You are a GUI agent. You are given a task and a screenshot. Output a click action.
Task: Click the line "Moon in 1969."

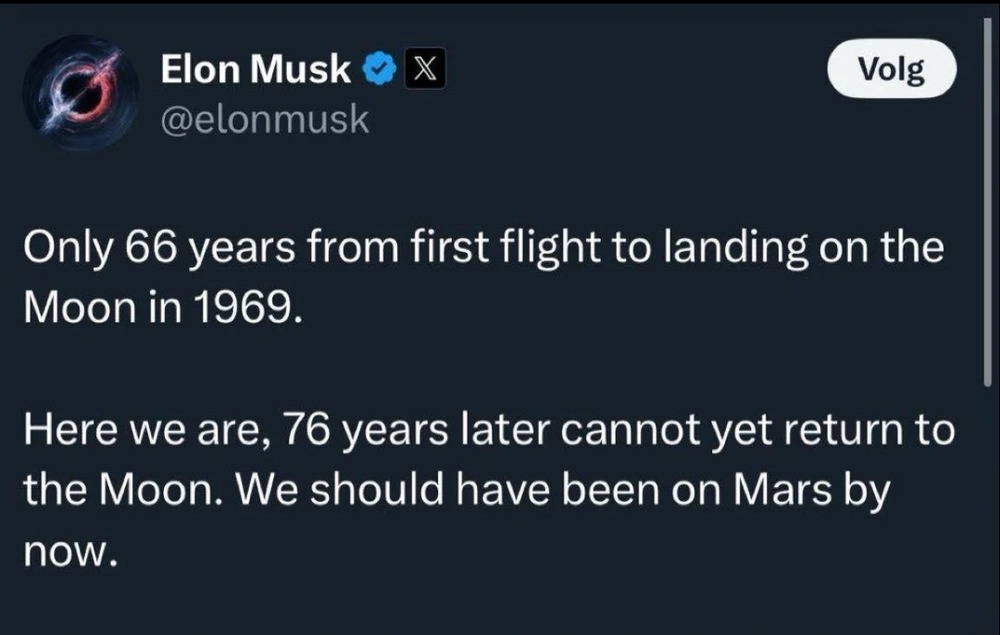tap(161, 307)
